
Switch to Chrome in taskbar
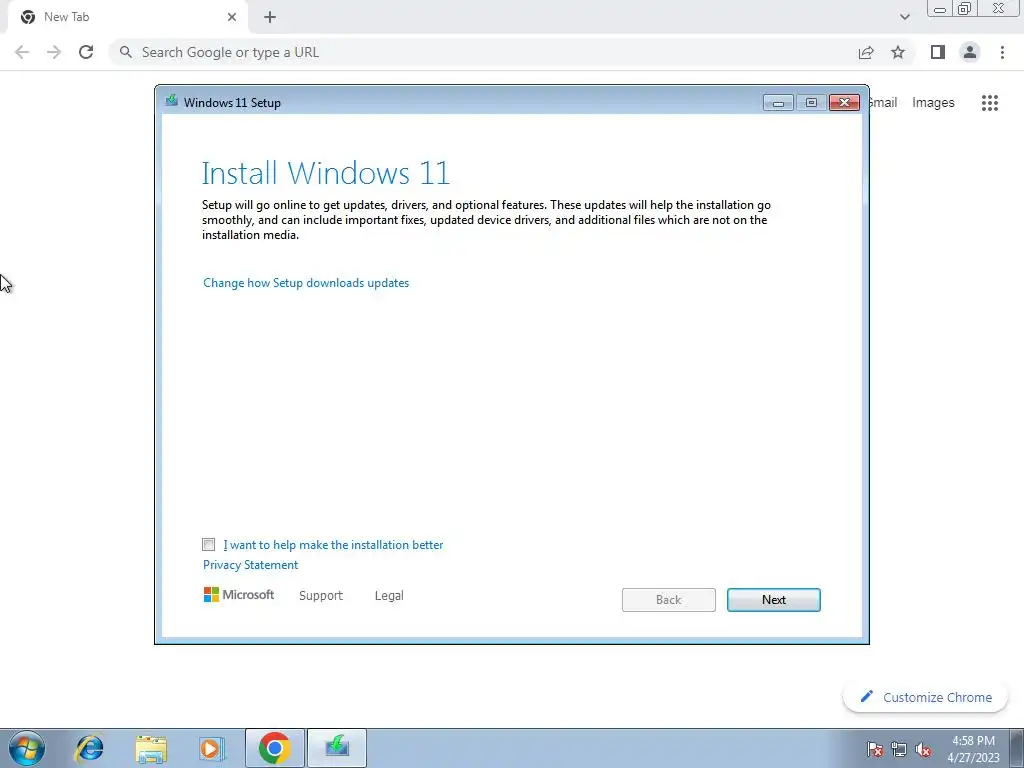[275, 748]
